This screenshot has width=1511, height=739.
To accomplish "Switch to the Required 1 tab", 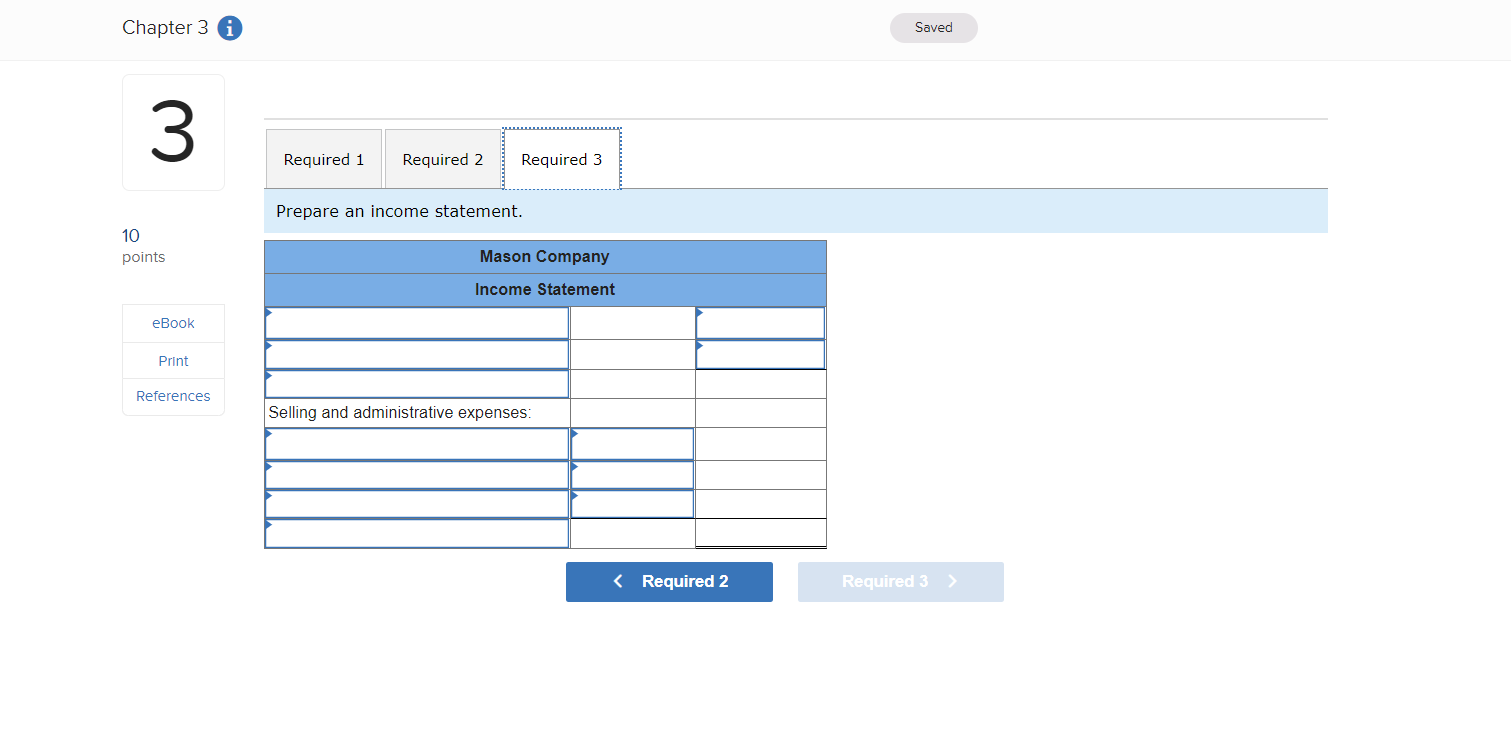I will [x=323, y=158].
